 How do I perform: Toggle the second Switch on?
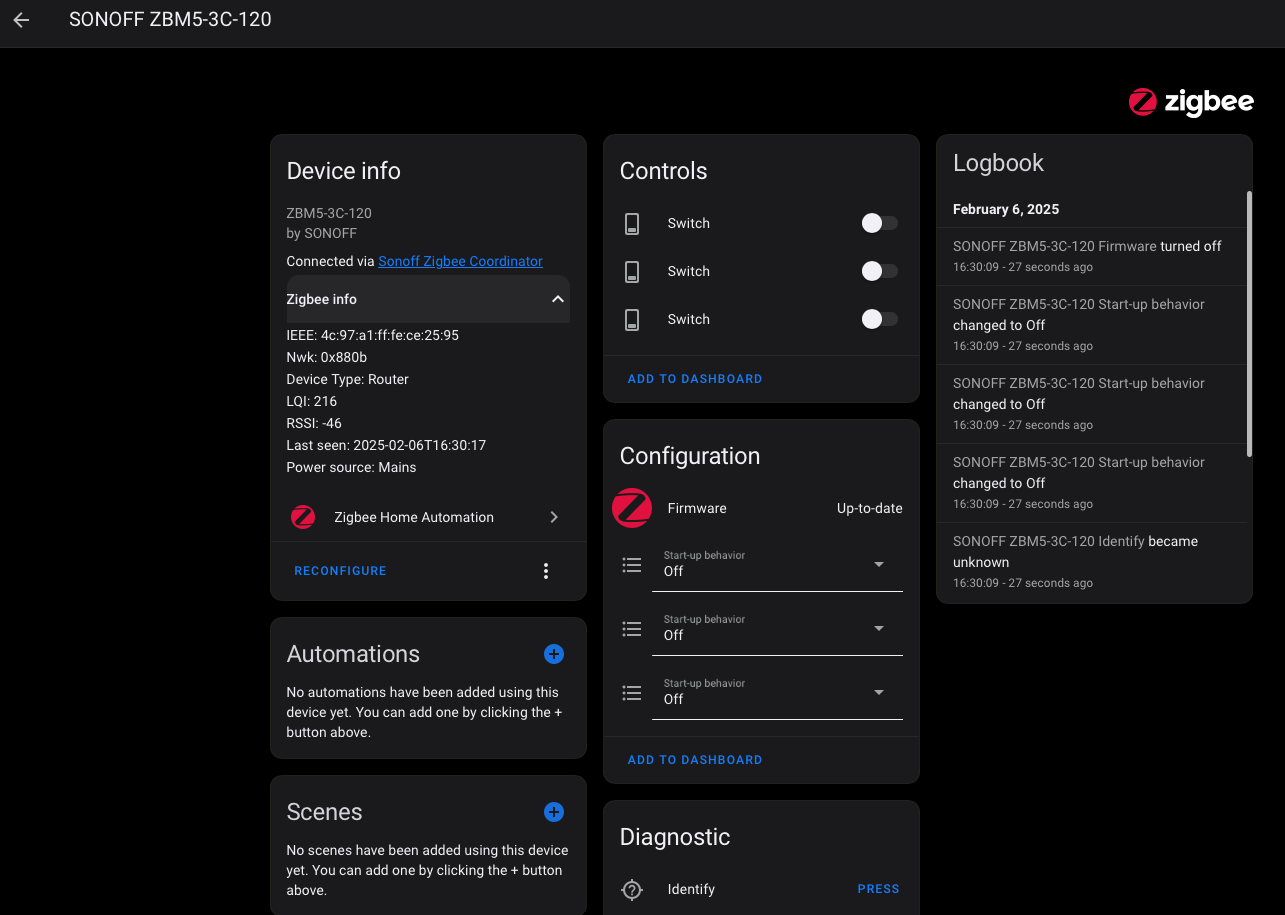[x=880, y=271]
